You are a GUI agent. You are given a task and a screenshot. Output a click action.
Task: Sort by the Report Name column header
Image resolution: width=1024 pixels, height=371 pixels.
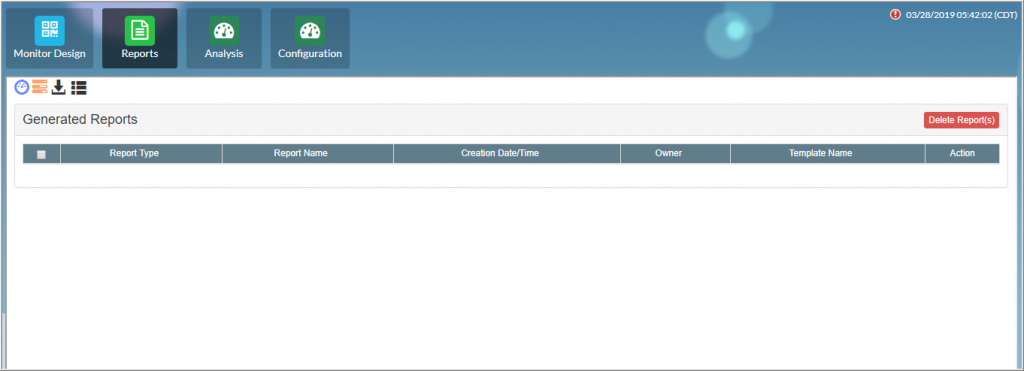(300, 153)
